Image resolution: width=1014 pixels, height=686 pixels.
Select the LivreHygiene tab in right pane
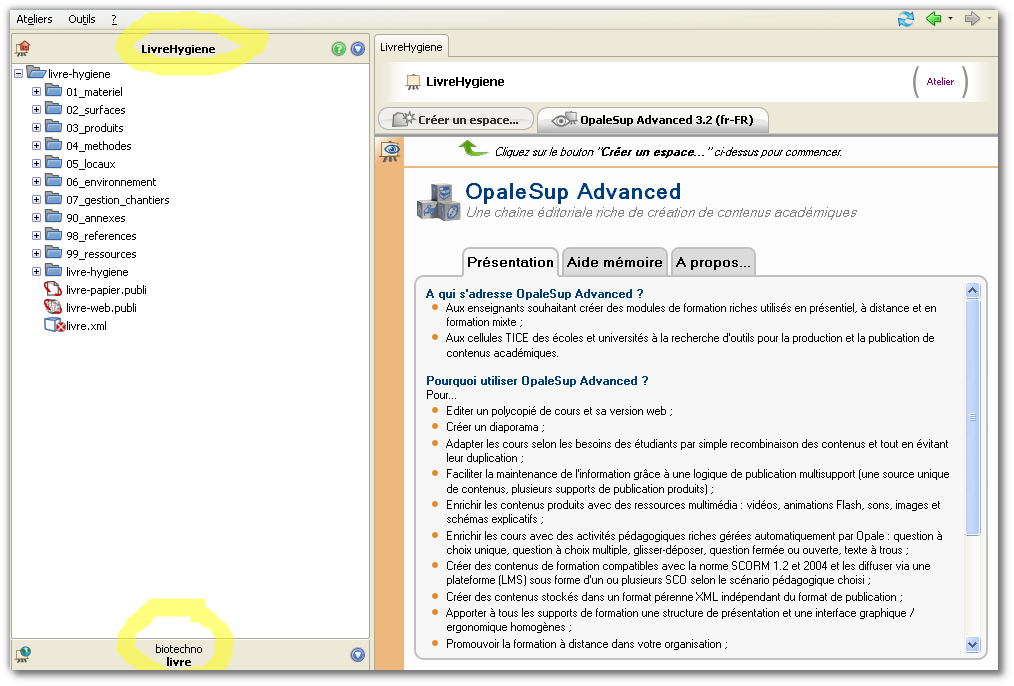(411, 47)
